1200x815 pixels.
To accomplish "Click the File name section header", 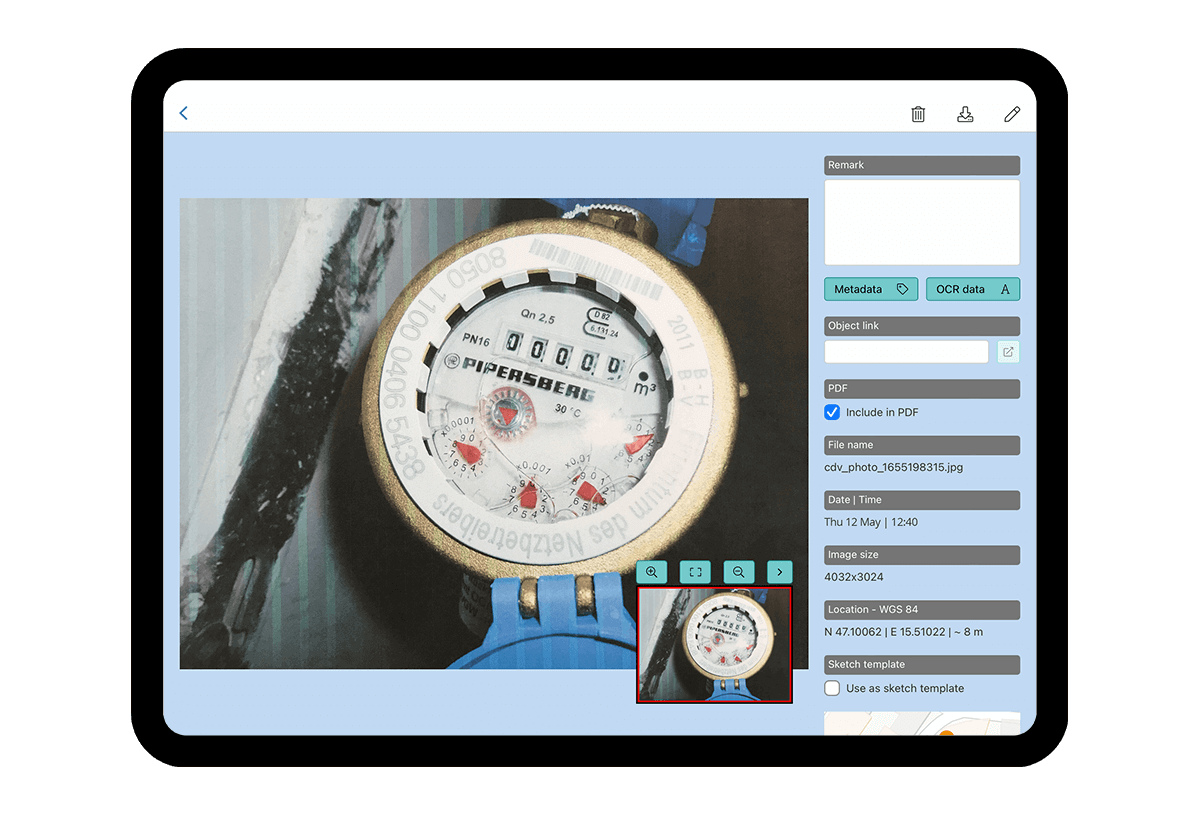I will [922, 445].
